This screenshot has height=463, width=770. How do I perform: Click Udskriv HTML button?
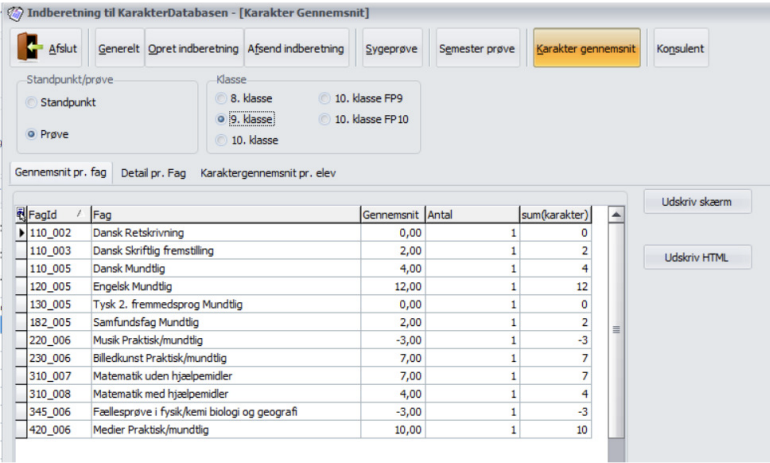tap(697, 257)
